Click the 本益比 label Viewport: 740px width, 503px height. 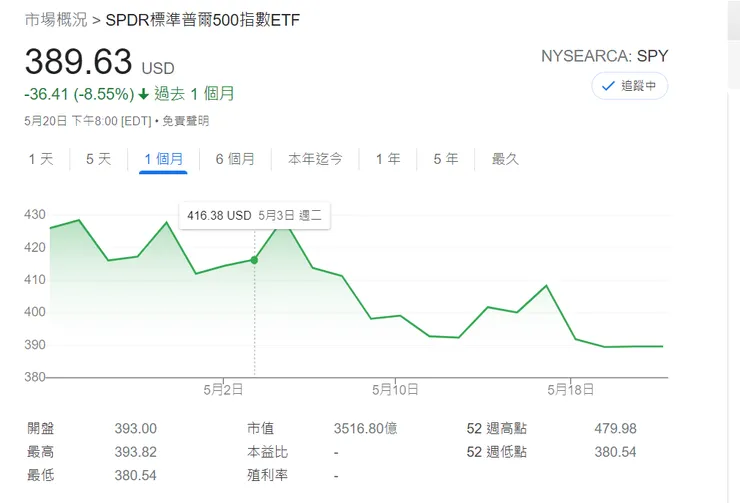267,452
